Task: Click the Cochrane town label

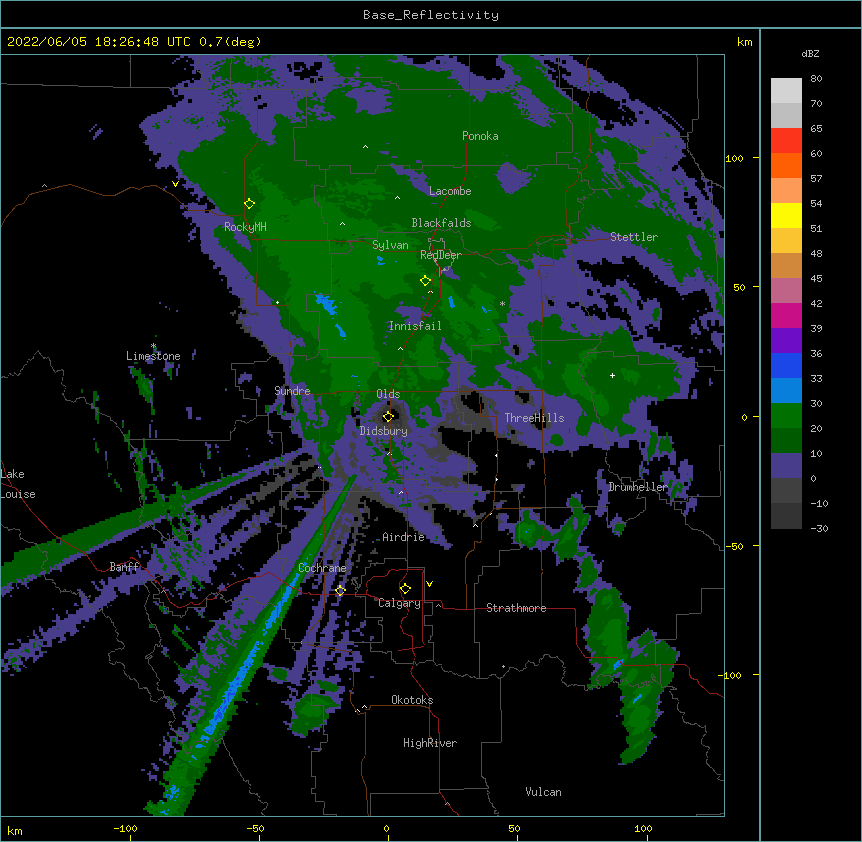Action: 322,568
